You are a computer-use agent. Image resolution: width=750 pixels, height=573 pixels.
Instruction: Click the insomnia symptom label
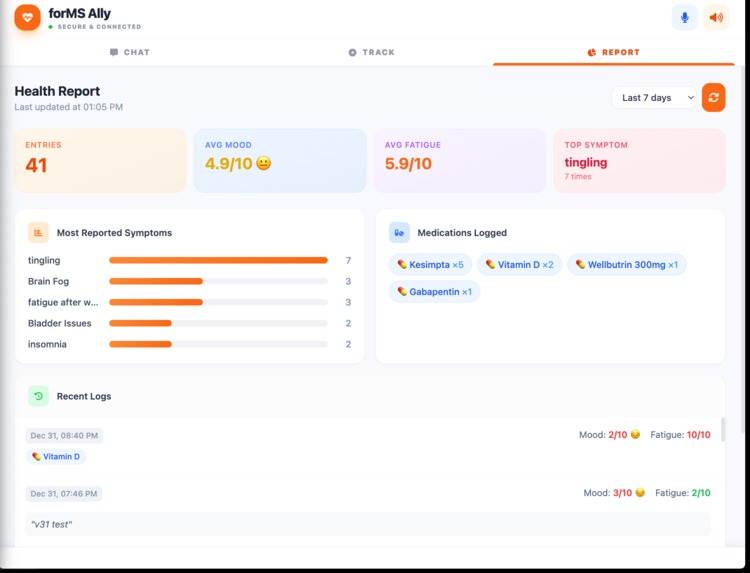click(47, 344)
